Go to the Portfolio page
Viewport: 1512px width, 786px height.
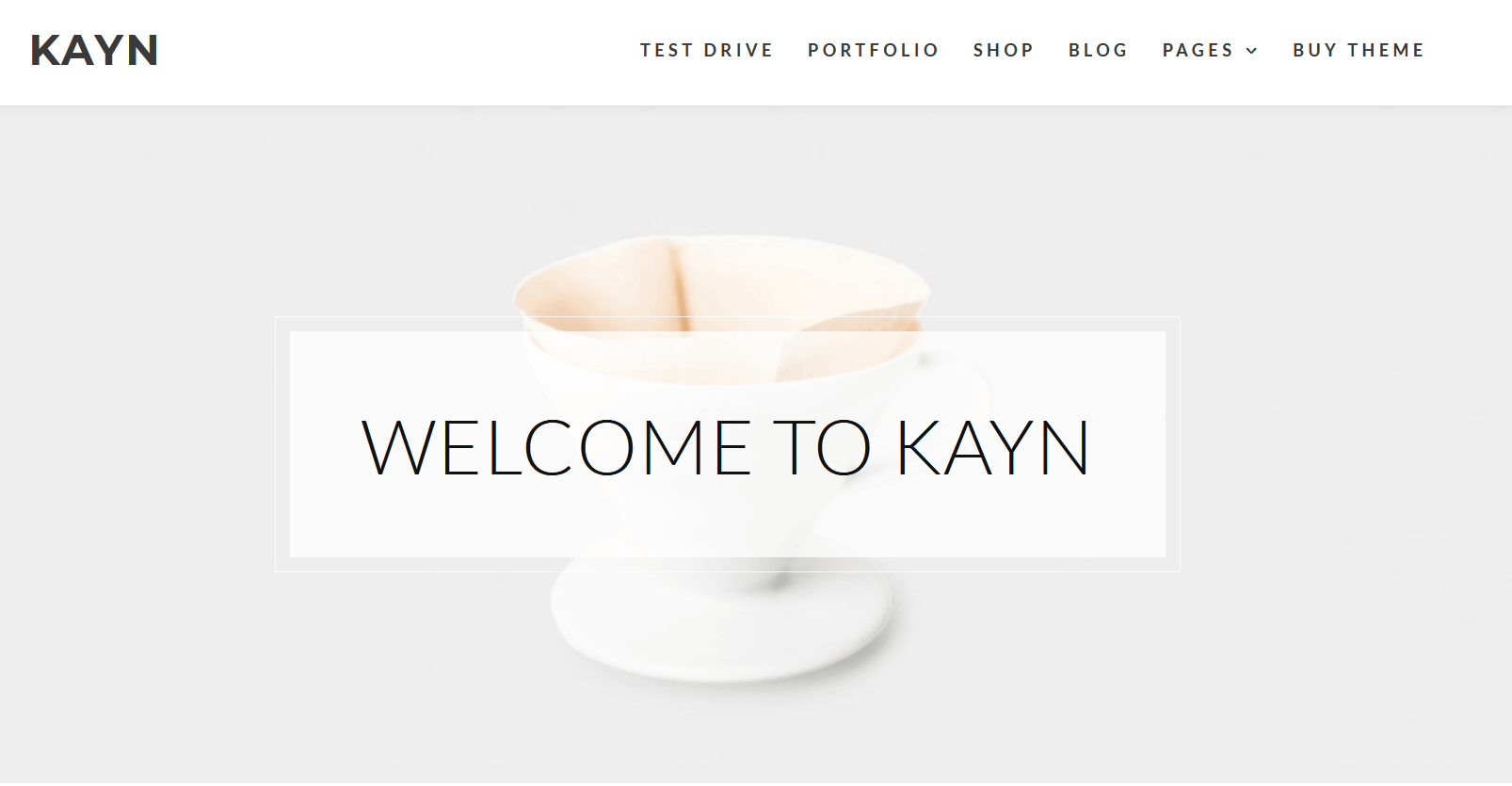click(873, 51)
